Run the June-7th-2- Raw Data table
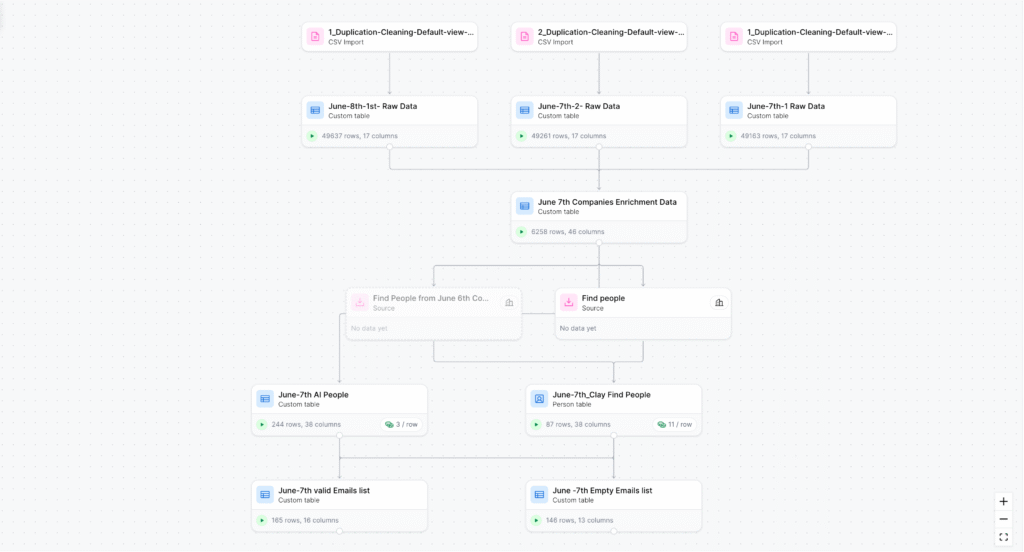 (x=521, y=136)
